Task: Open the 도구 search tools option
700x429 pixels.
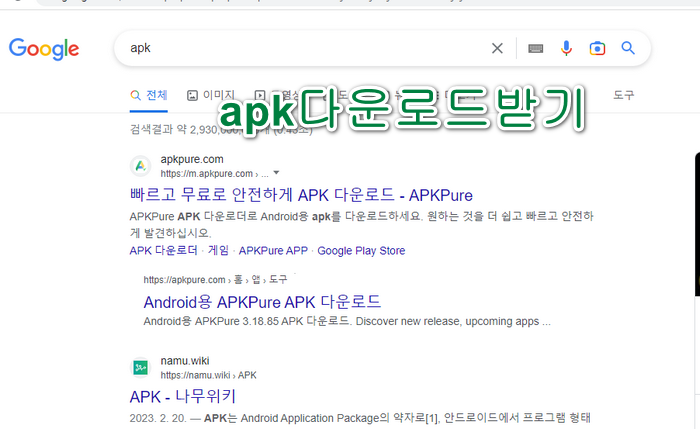Action: (623, 95)
